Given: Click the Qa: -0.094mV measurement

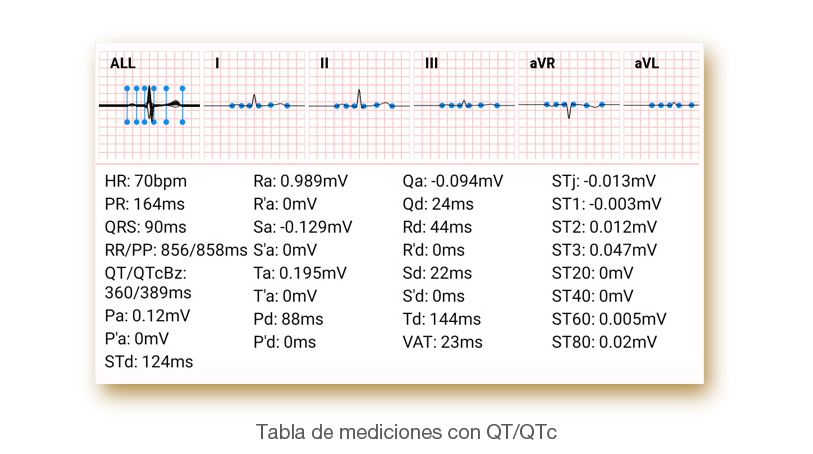Looking at the screenshot, I should click(452, 181).
